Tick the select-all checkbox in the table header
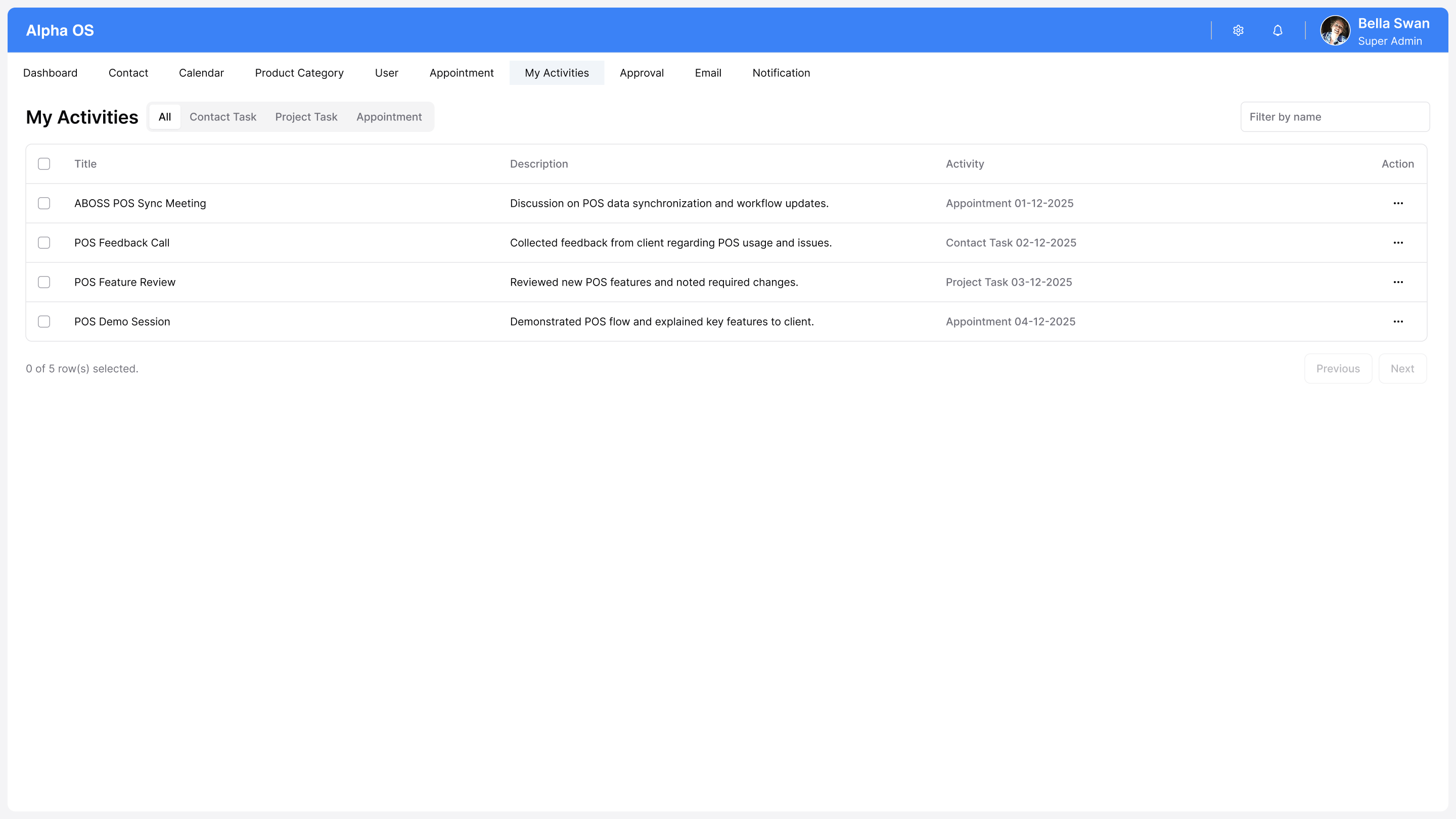1456x819 pixels. tap(44, 164)
